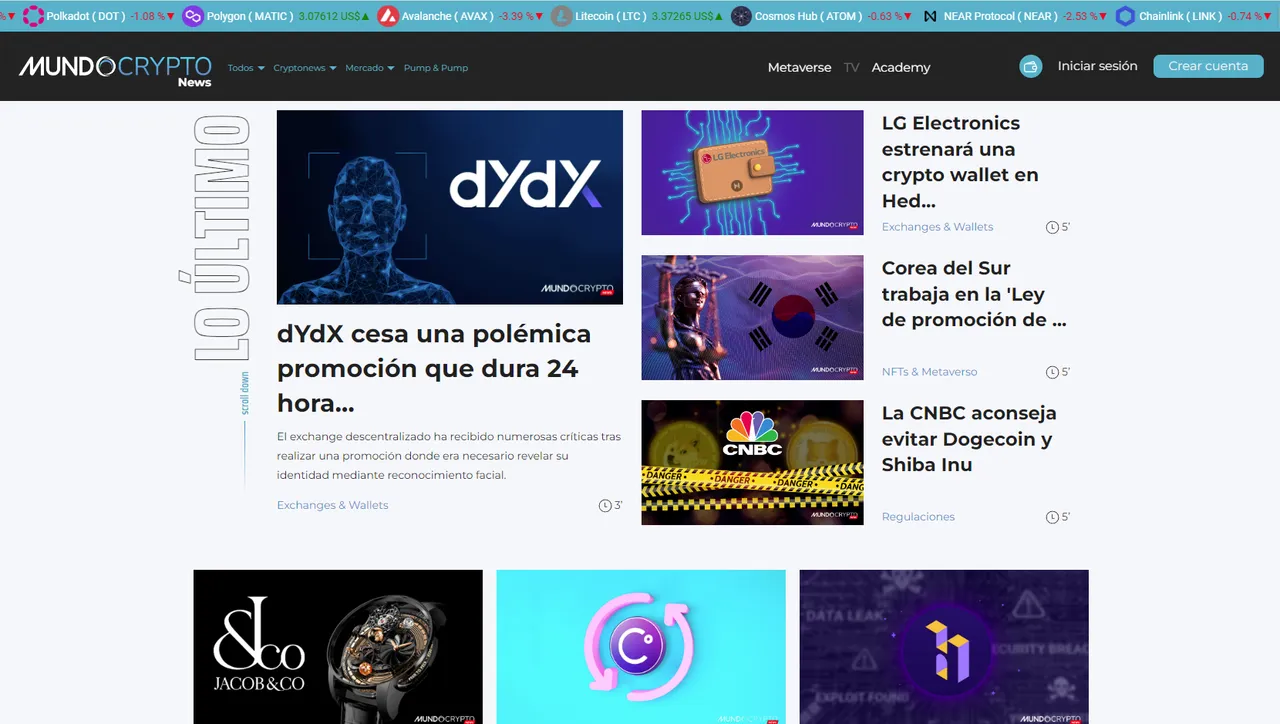The width and height of the screenshot is (1280, 724).
Task: Click the NEAR Protocol coin icon
Action: (x=931, y=17)
